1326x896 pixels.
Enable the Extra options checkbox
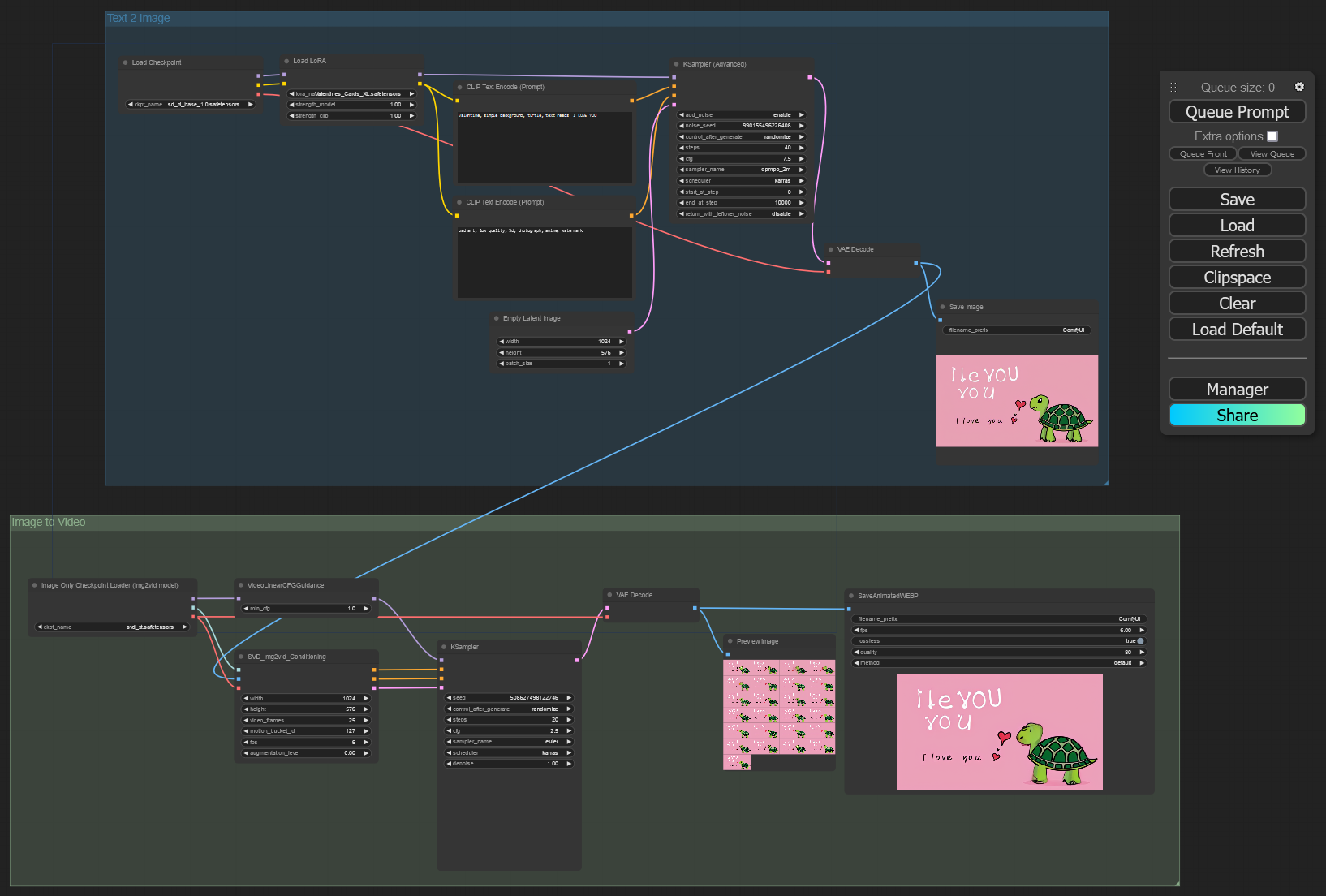(x=1272, y=136)
